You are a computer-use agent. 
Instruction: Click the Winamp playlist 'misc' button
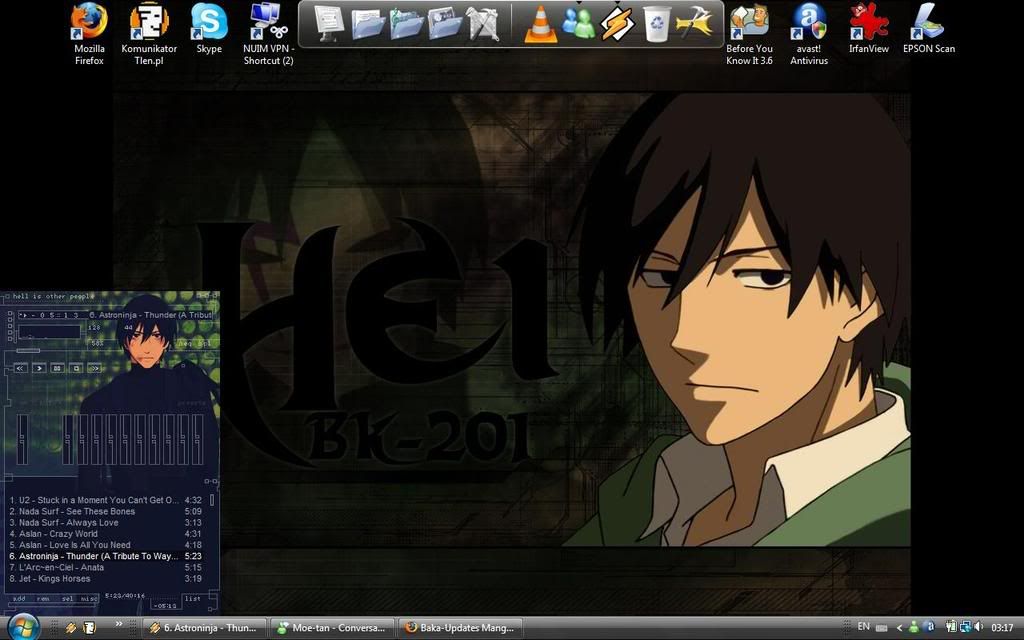point(89,598)
